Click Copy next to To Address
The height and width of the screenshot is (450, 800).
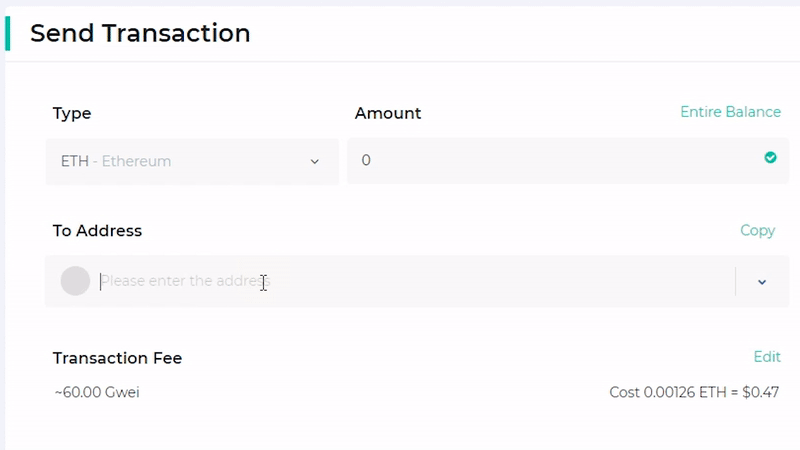[757, 231]
